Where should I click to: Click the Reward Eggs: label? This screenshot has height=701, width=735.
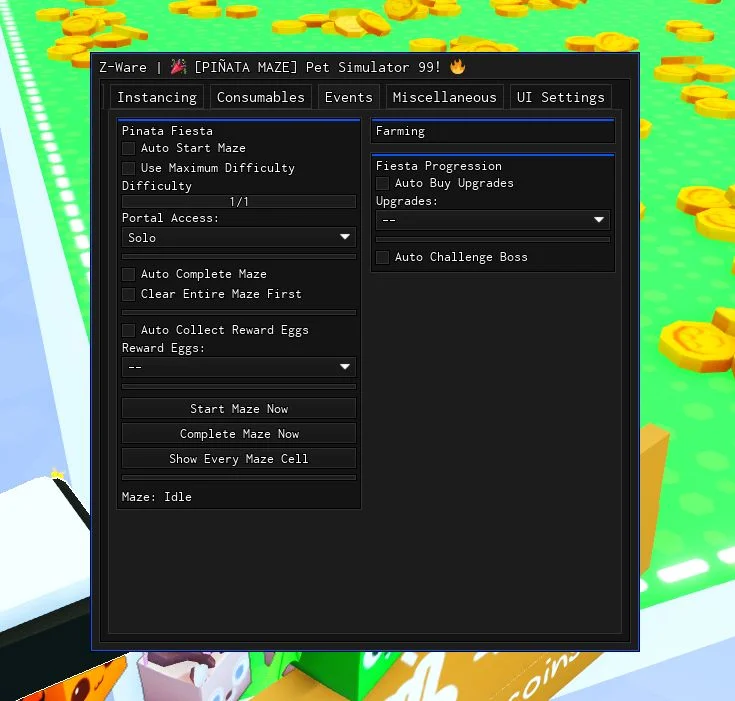(163, 348)
